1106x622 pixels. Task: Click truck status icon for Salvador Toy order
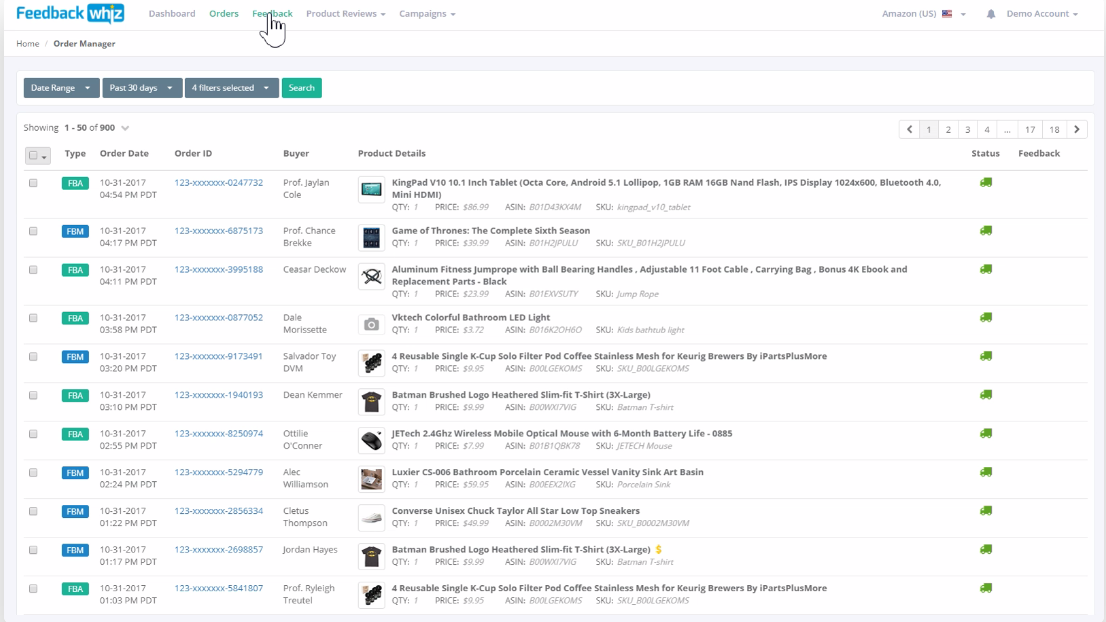point(986,356)
